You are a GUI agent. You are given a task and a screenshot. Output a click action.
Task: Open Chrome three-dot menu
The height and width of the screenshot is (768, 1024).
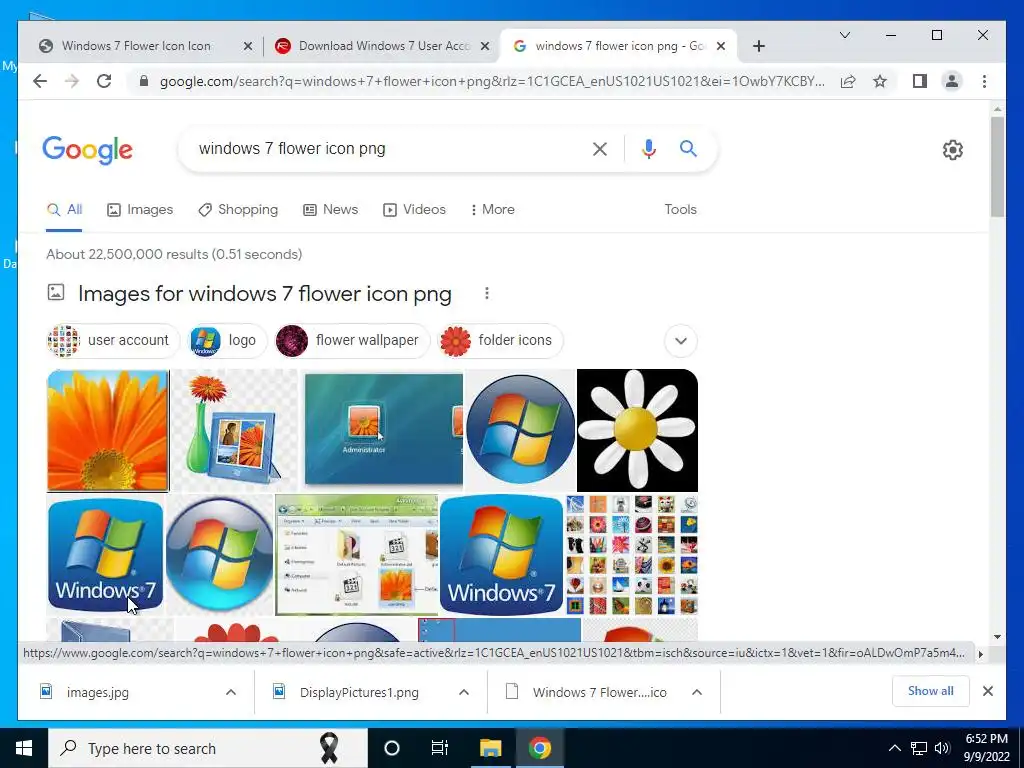coord(984,81)
